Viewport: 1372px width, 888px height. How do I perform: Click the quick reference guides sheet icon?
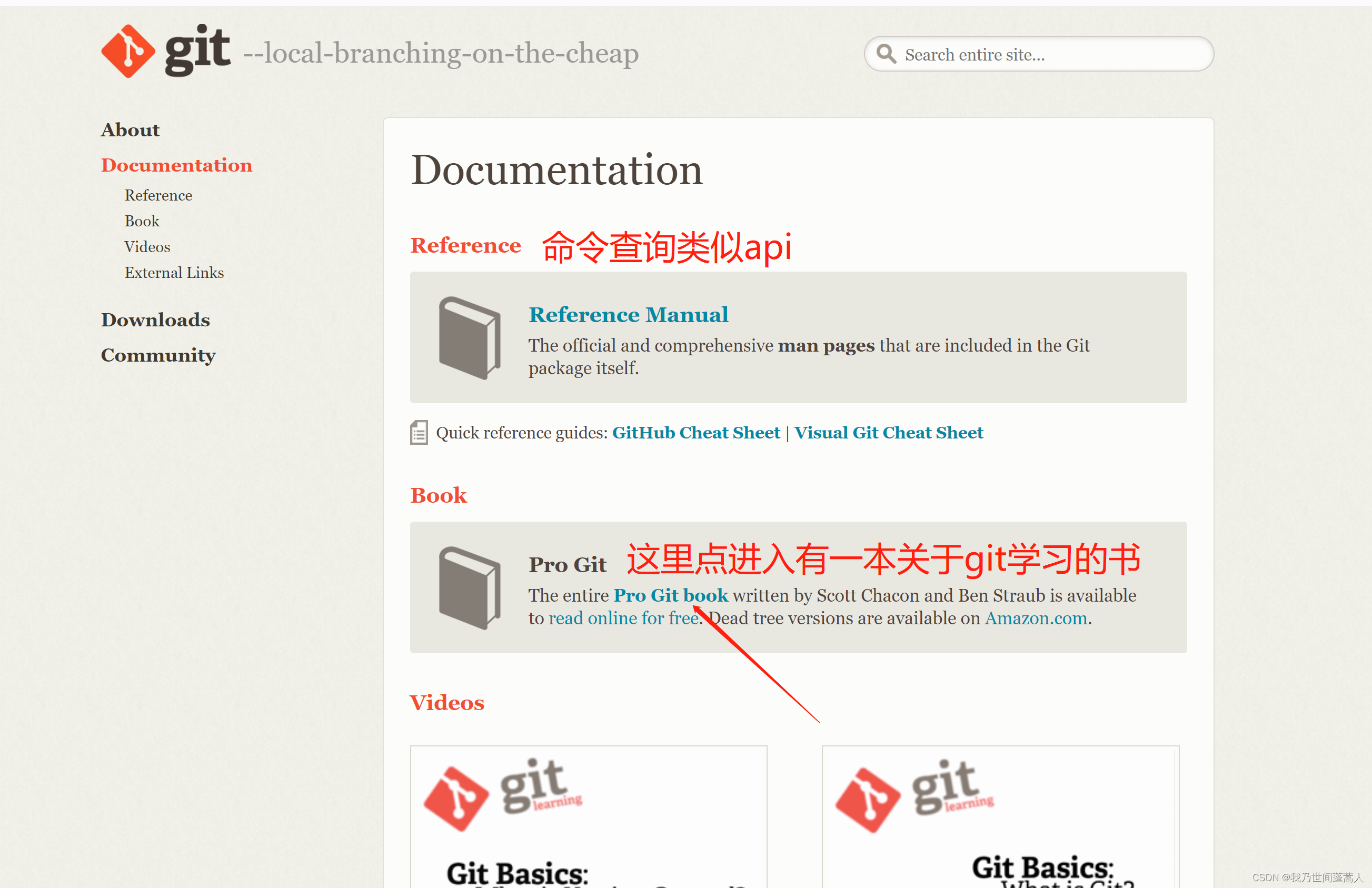[x=419, y=433]
